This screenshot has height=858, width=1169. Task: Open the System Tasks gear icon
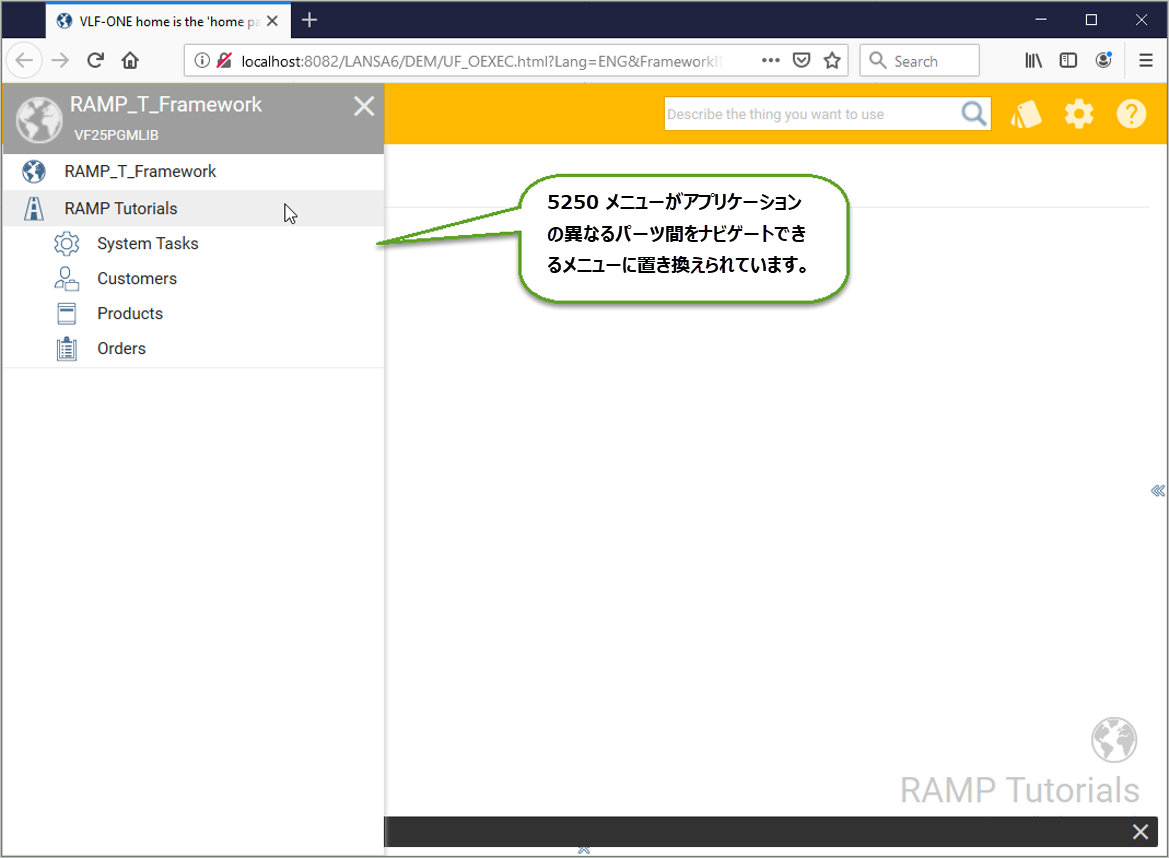(66, 243)
